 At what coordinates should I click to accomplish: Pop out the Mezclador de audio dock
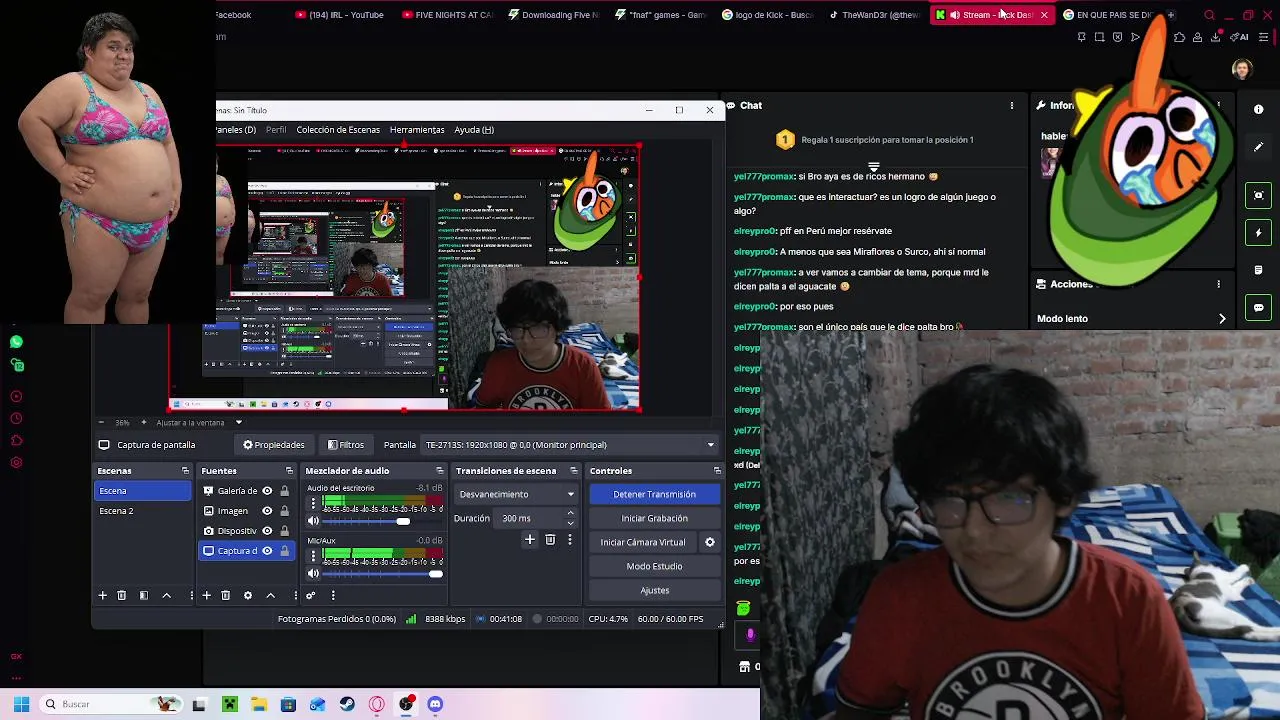440,471
